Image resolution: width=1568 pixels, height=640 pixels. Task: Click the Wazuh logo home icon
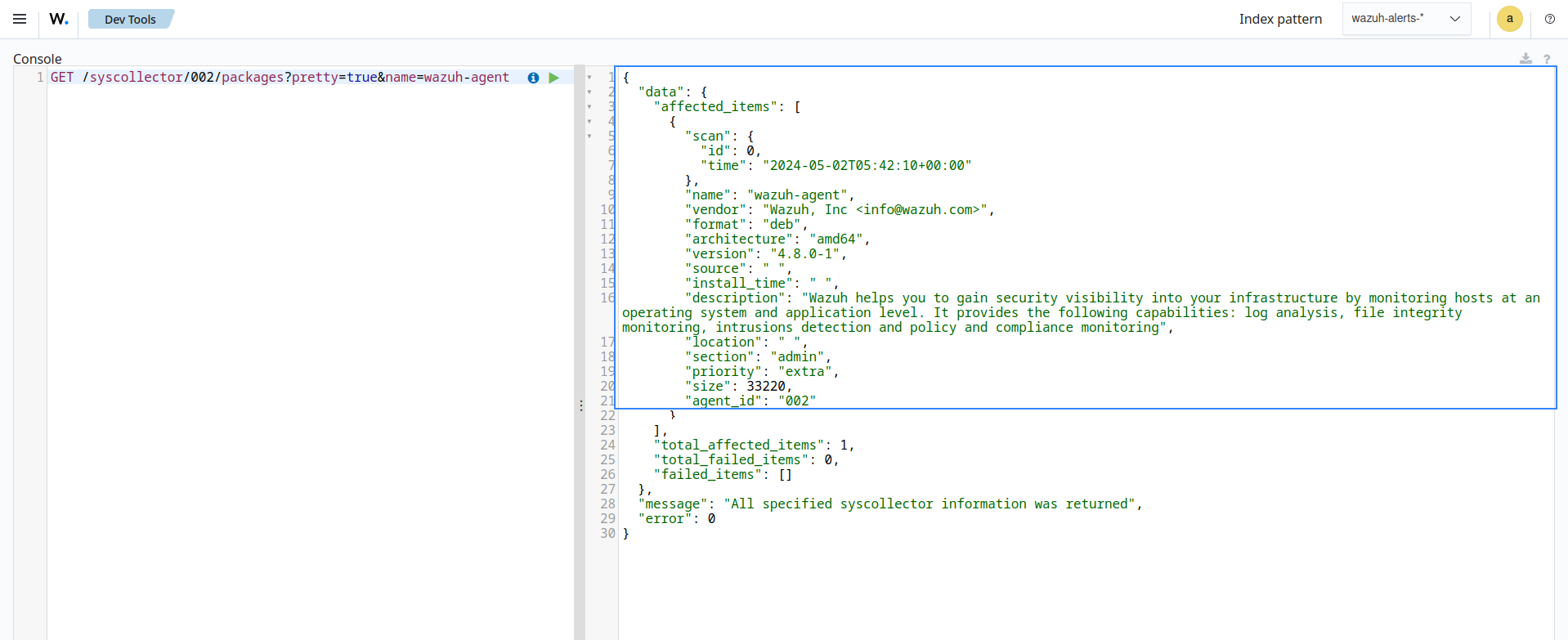point(59,19)
